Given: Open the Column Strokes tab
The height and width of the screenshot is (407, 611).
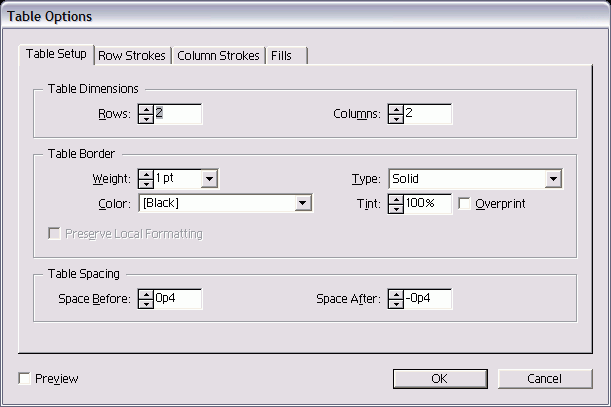Looking at the screenshot, I should coord(218,56).
